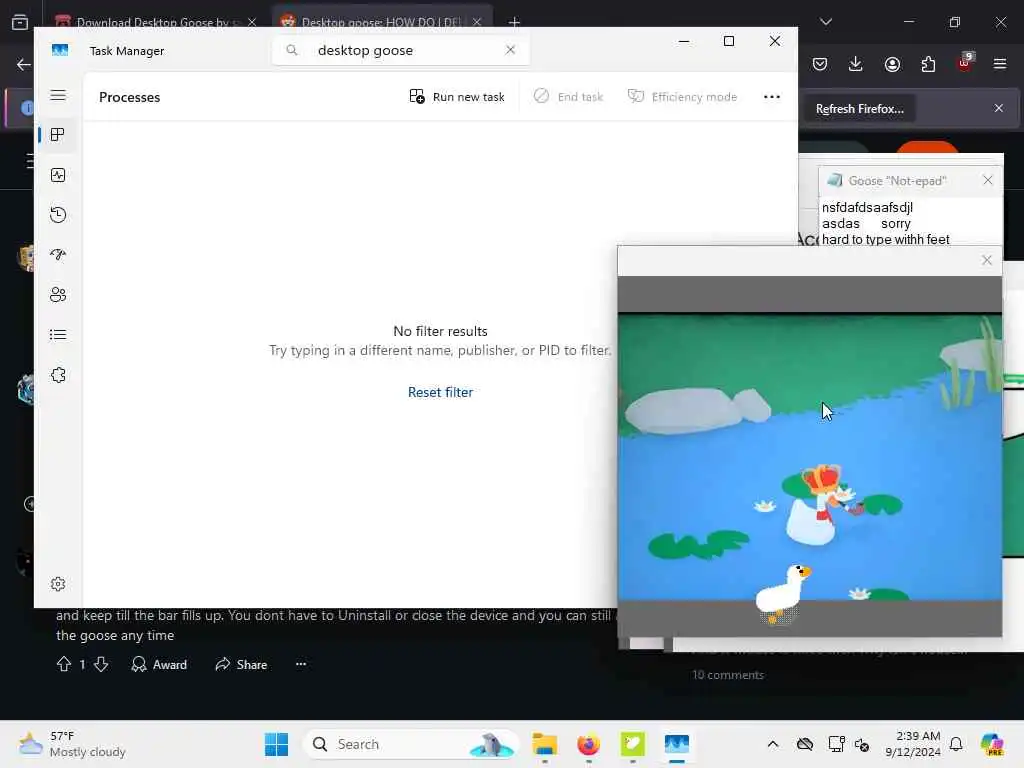The height and width of the screenshot is (768, 1024).
Task: Open notifications bell in taskbar
Action: click(956, 744)
